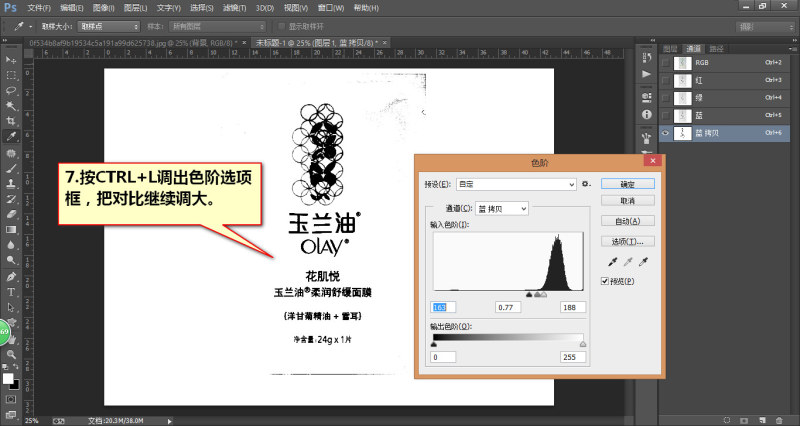Select the Gradient tool
800x426 pixels.
pyautogui.click(x=11, y=230)
